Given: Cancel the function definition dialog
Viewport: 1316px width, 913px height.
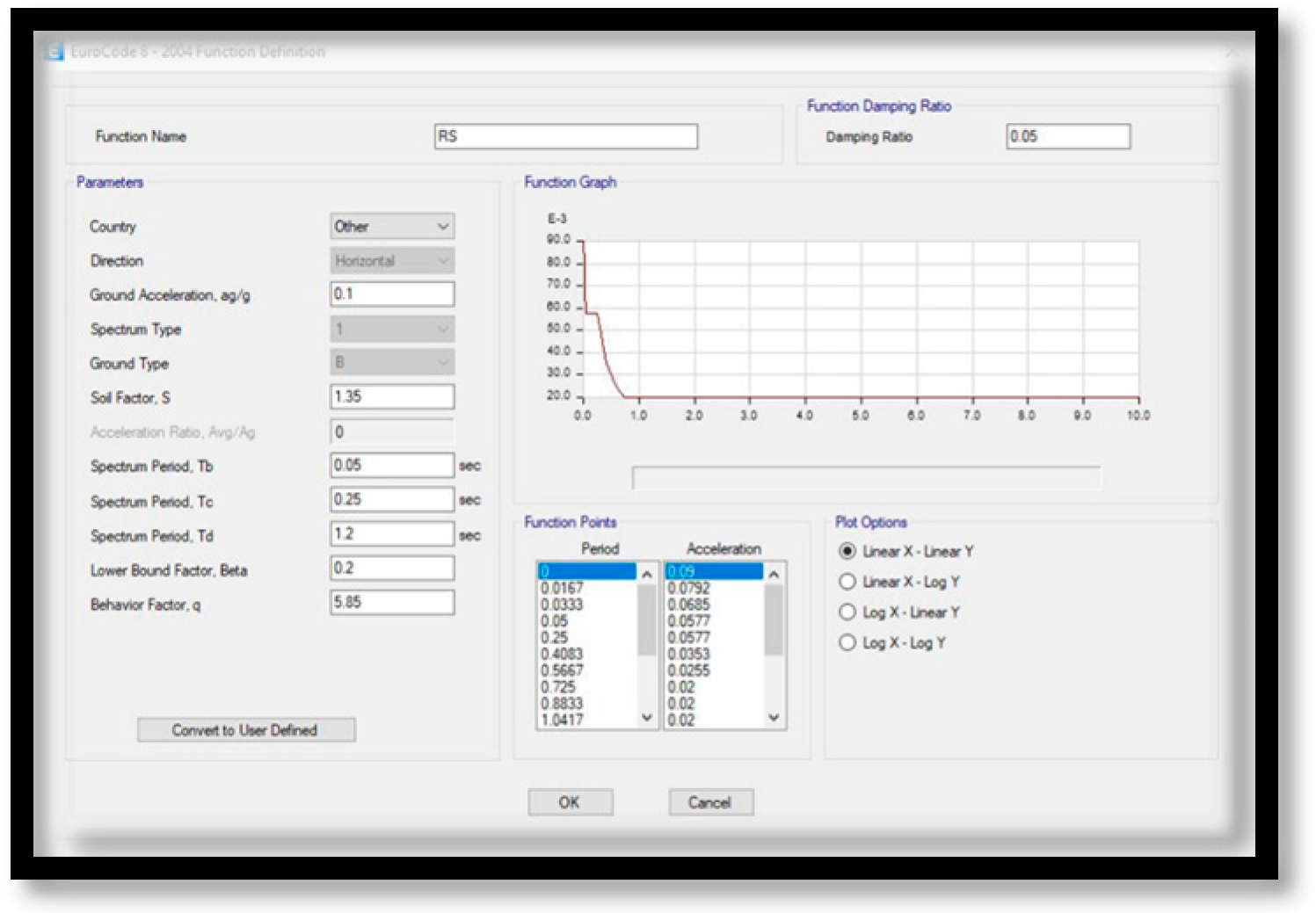Looking at the screenshot, I should click(x=710, y=801).
